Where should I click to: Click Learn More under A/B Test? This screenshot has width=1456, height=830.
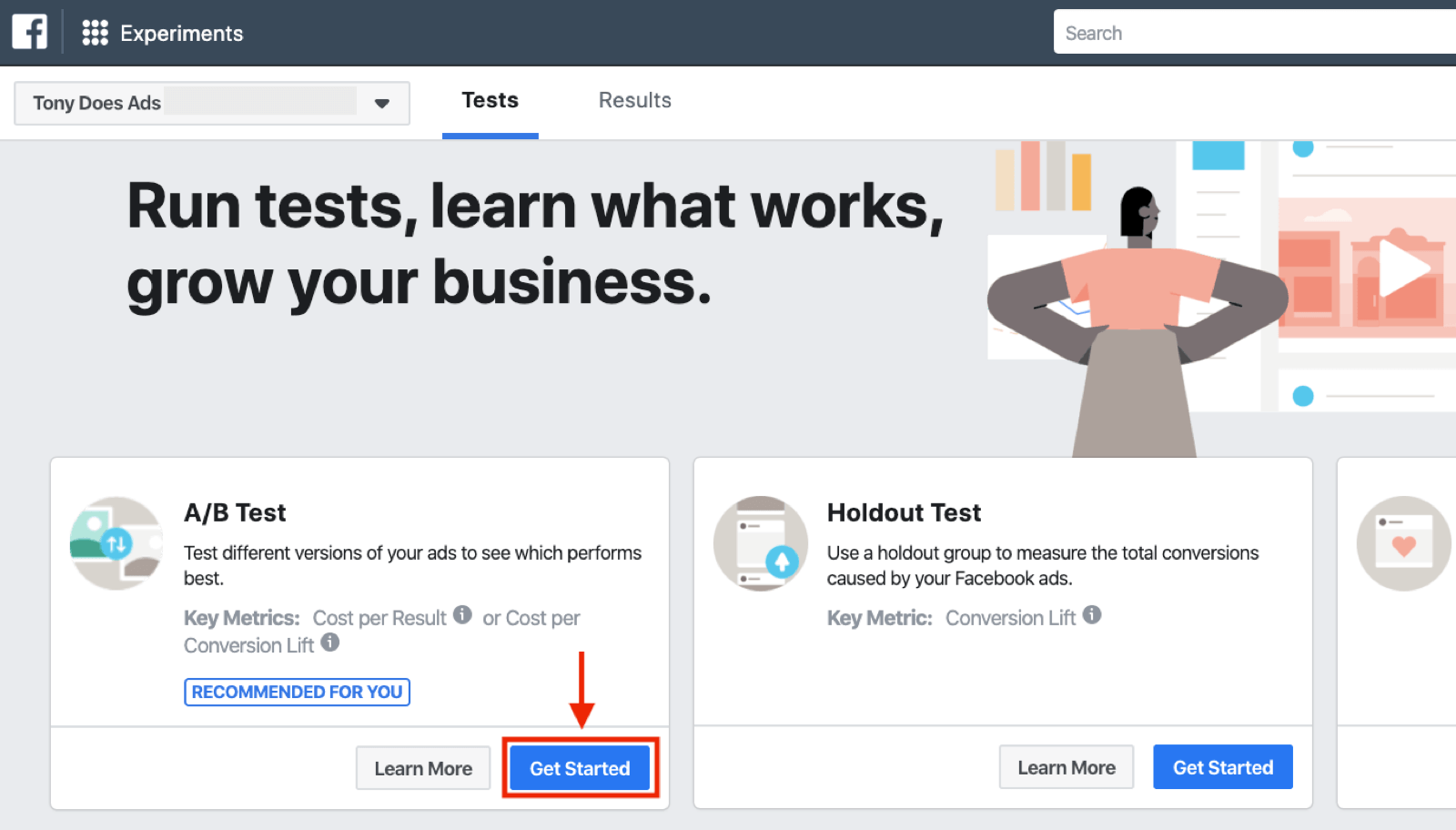coord(422,767)
